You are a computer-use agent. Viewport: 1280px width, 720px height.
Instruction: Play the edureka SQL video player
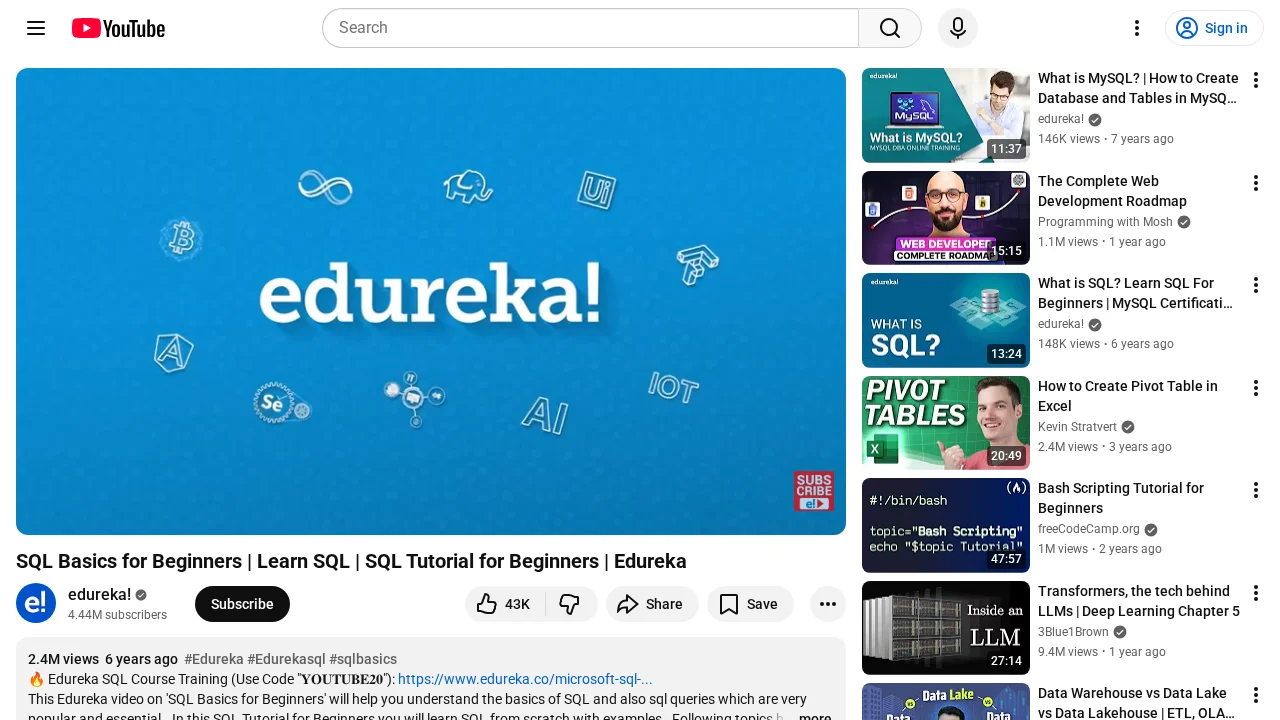coord(431,301)
